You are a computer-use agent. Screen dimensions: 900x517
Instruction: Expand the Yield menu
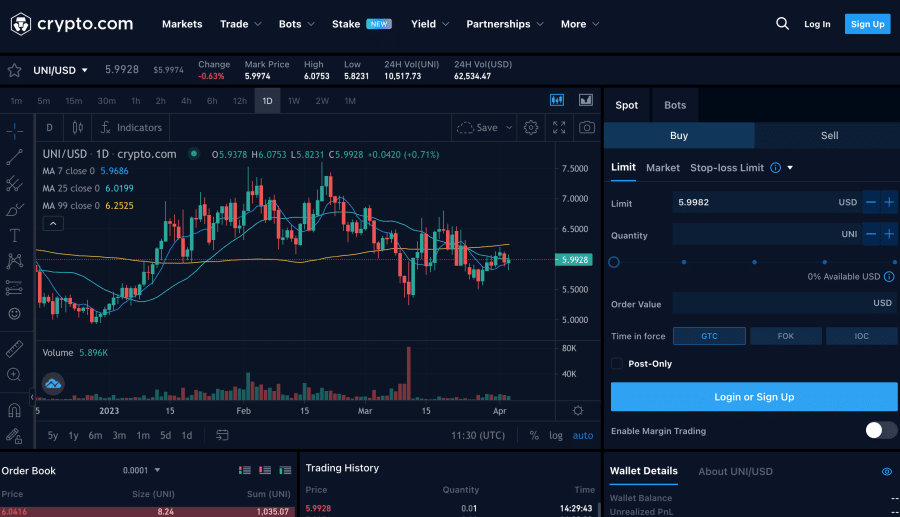click(430, 24)
